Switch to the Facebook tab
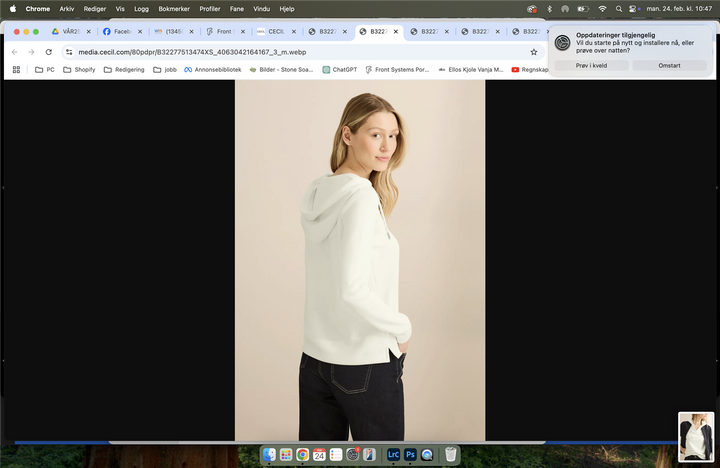Image resolution: width=720 pixels, height=468 pixels. (118, 31)
